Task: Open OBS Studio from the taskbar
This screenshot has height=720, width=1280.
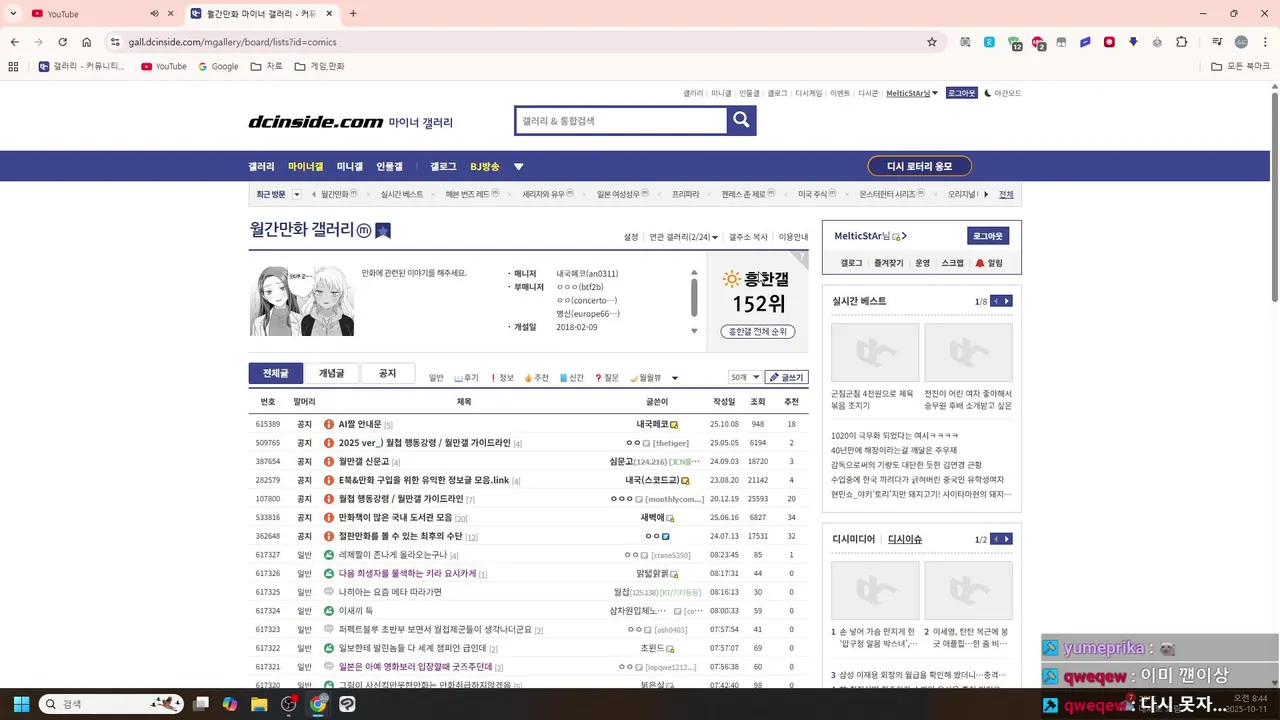Action: point(289,704)
